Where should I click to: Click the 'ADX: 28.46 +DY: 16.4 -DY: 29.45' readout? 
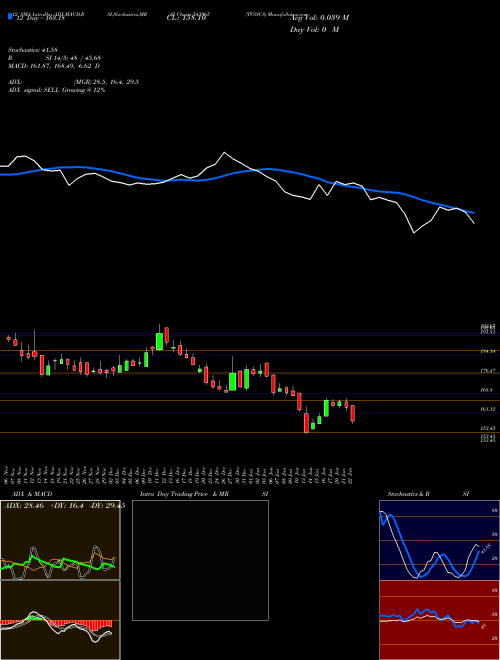click(64, 506)
